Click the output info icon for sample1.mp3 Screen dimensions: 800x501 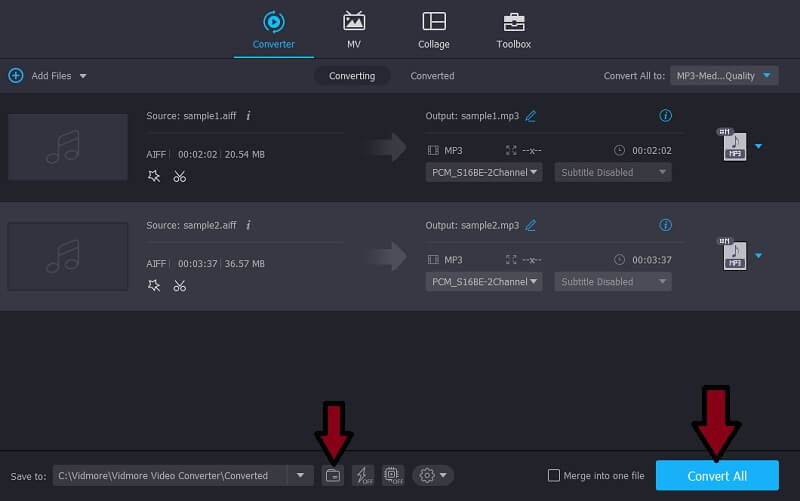coord(666,116)
